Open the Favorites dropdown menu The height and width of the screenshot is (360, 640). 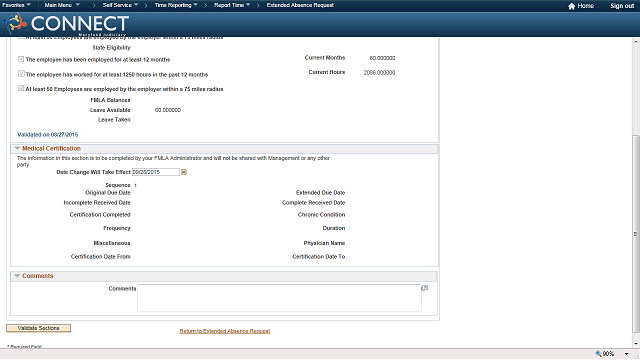pos(16,5)
